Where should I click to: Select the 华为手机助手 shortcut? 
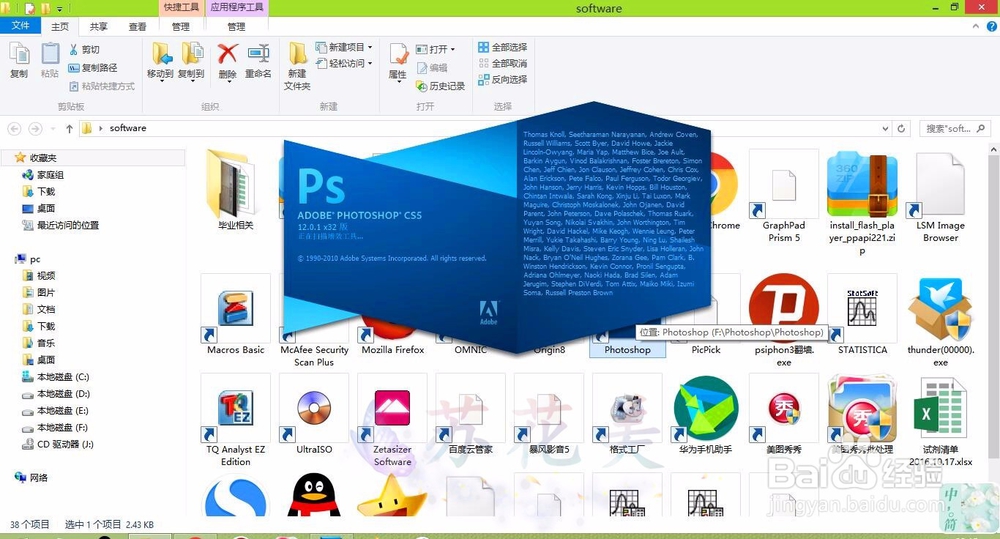(x=705, y=415)
